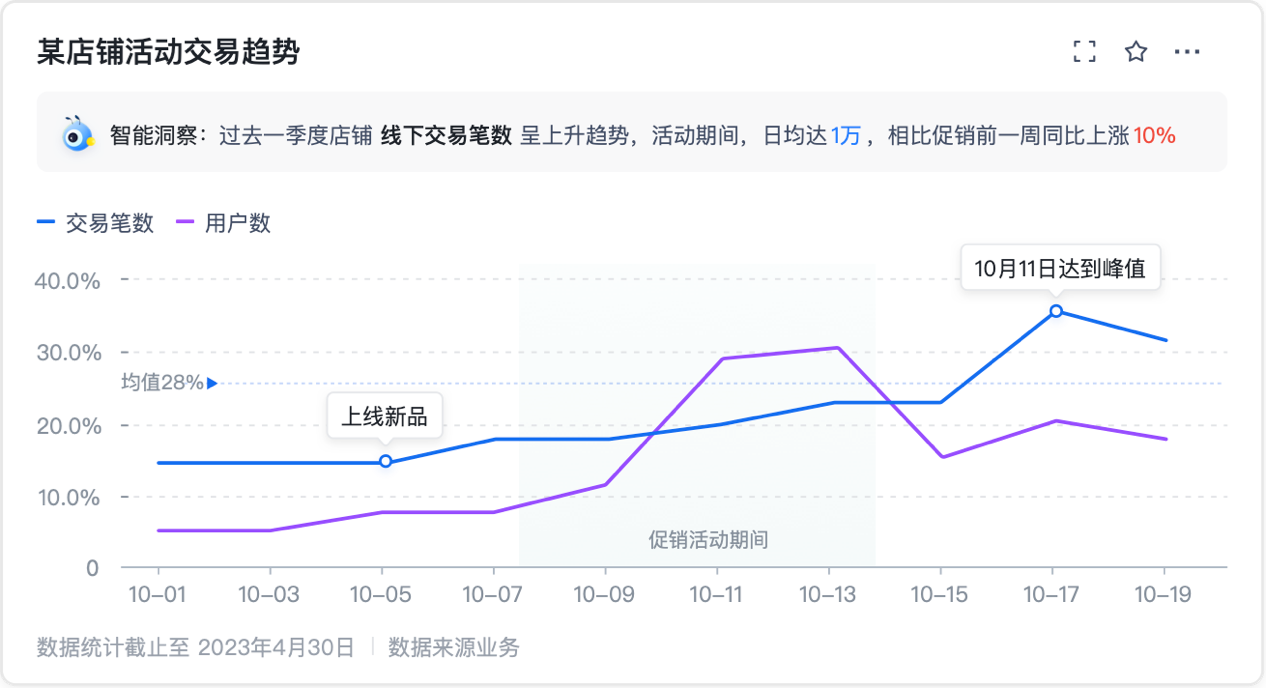The height and width of the screenshot is (688, 1266).
Task: Click the 数据来源业务 footer text
Action: click(x=454, y=647)
